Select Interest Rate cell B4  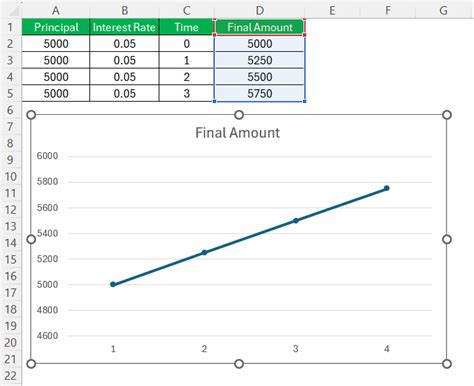pyautogui.click(x=124, y=77)
